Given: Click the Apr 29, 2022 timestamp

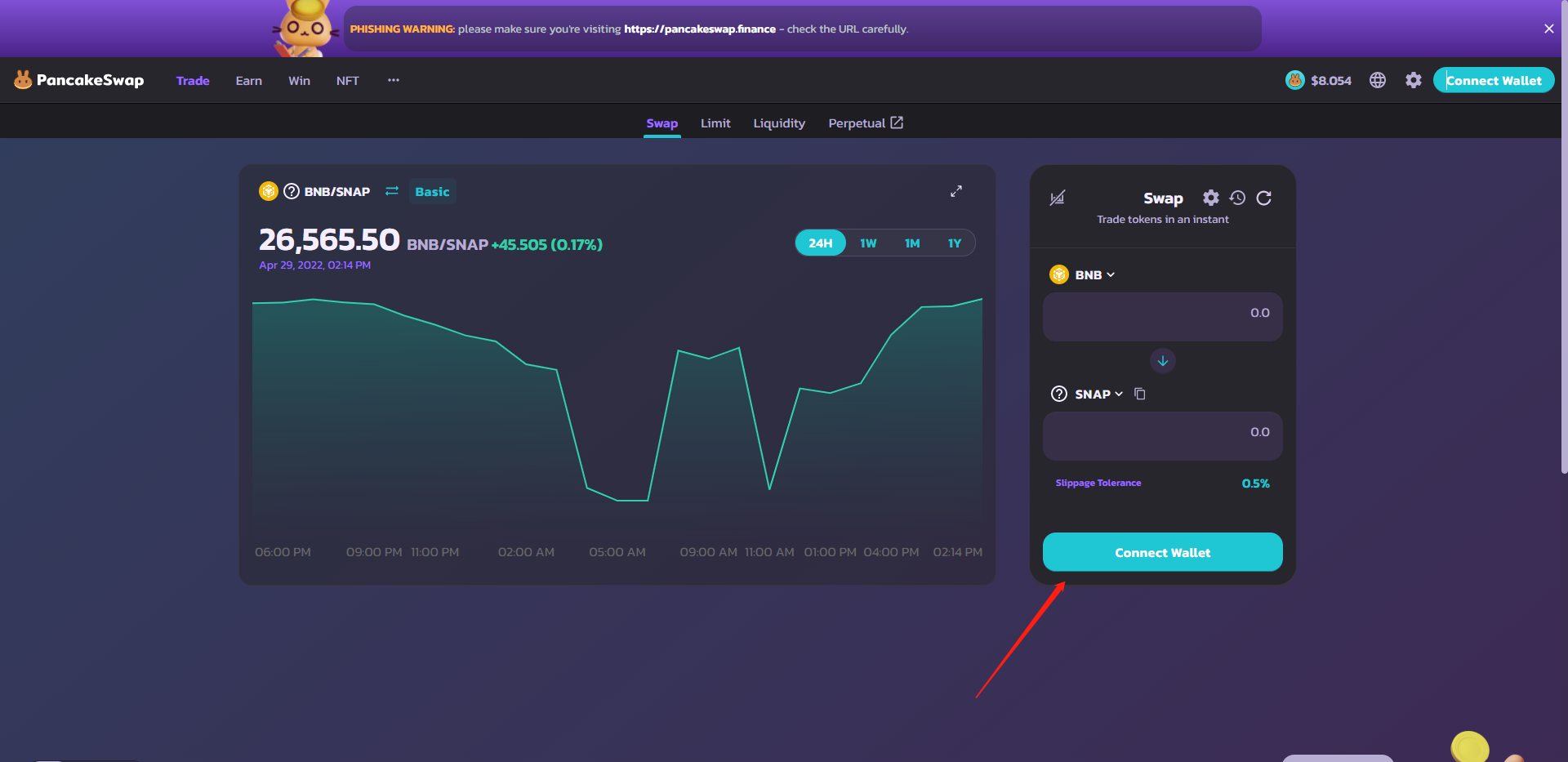Looking at the screenshot, I should click(x=314, y=265).
